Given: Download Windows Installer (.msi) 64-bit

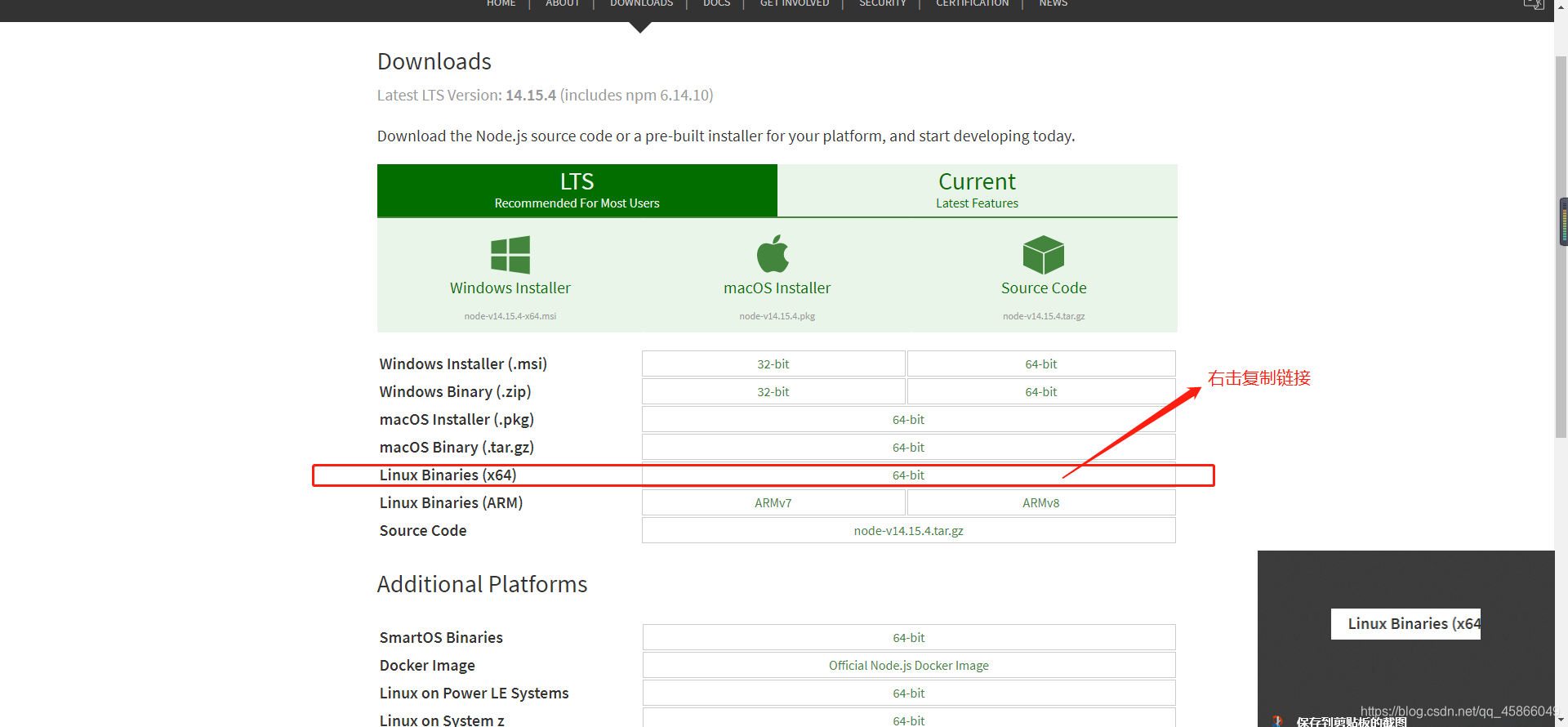Looking at the screenshot, I should pos(1041,364).
